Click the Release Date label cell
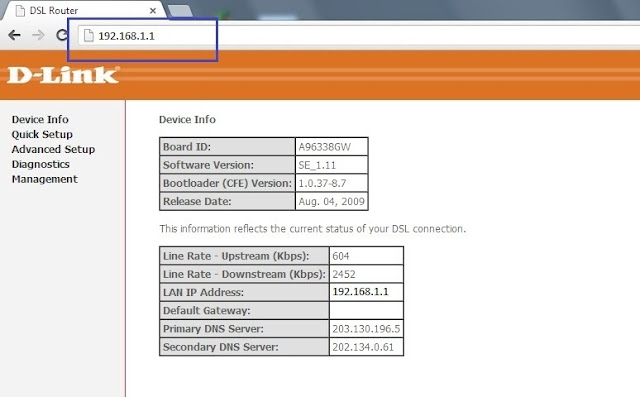The width and height of the screenshot is (640, 397). pos(227,202)
